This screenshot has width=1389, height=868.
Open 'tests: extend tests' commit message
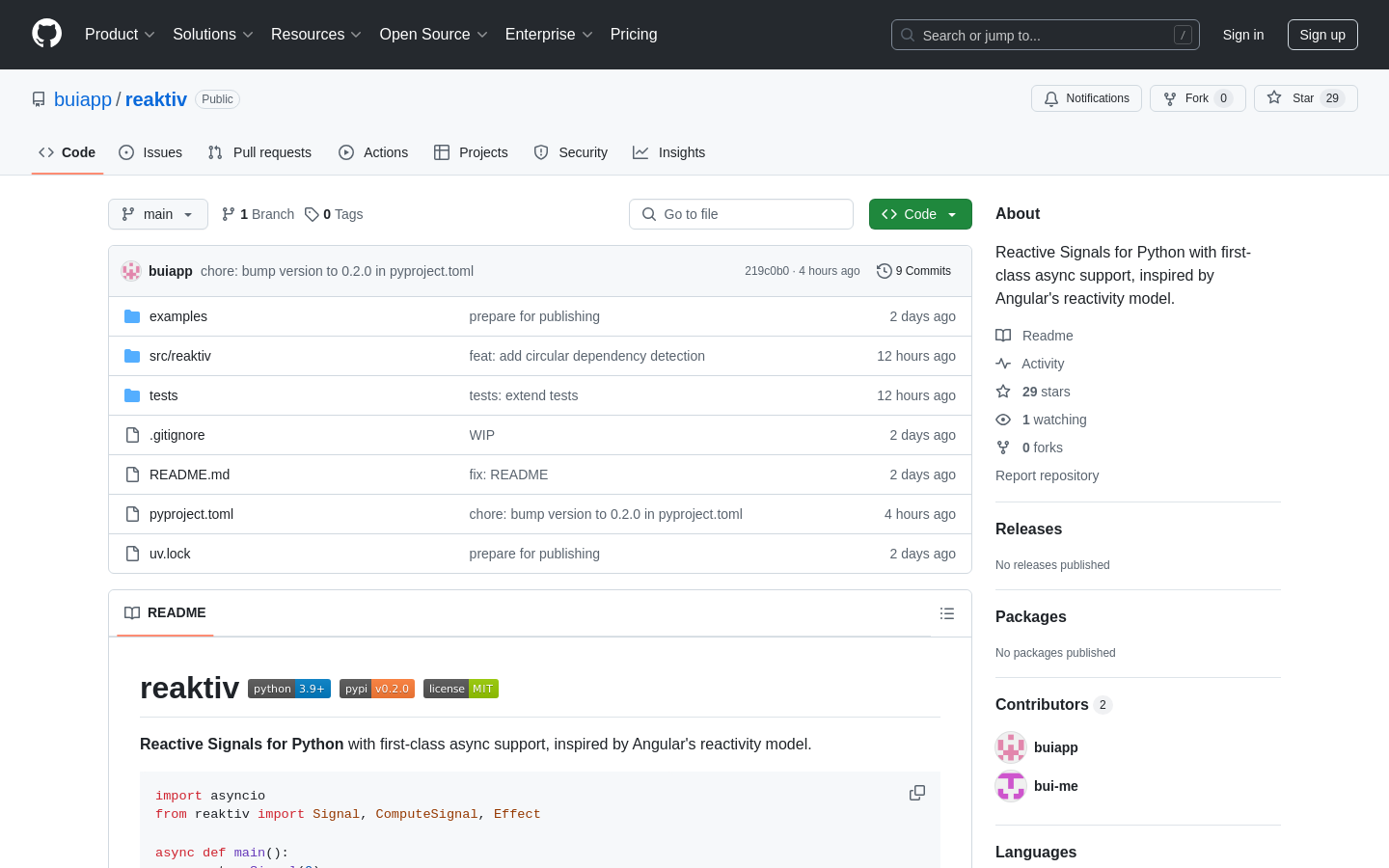(524, 395)
